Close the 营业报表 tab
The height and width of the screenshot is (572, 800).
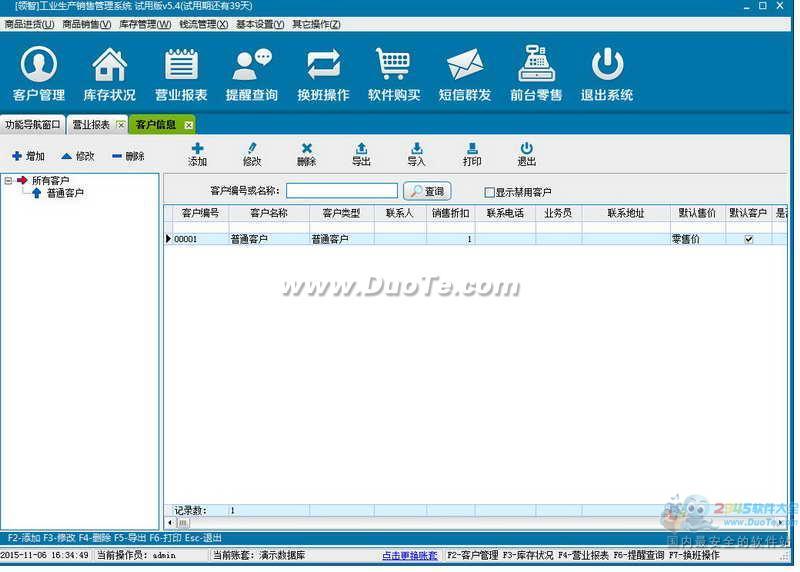(x=120, y=125)
